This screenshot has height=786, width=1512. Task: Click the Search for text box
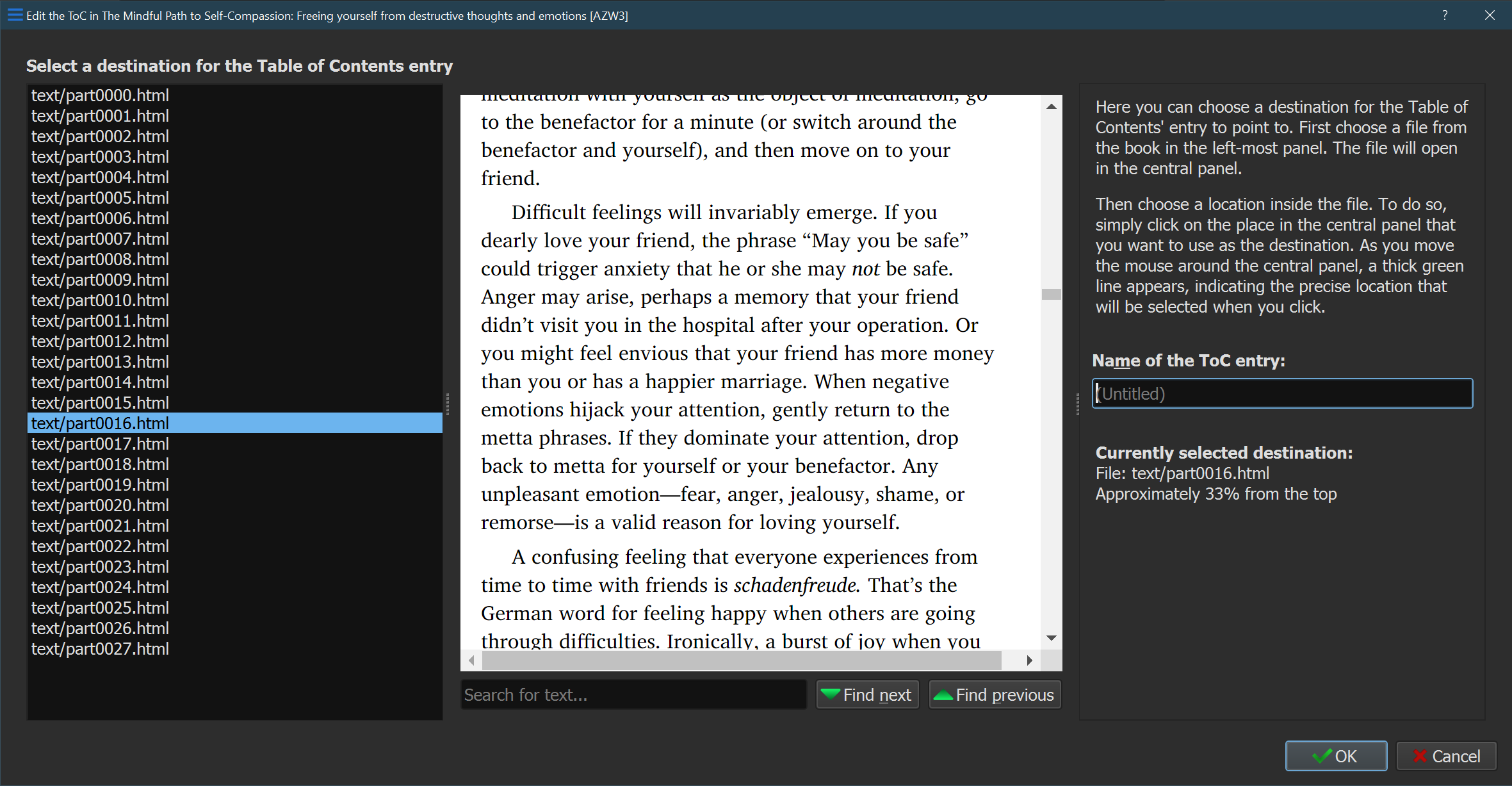click(x=633, y=694)
